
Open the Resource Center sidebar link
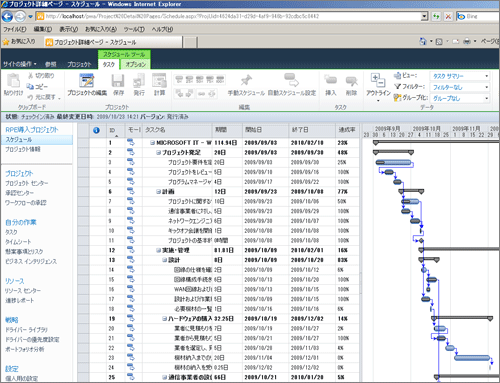point(23,291)
